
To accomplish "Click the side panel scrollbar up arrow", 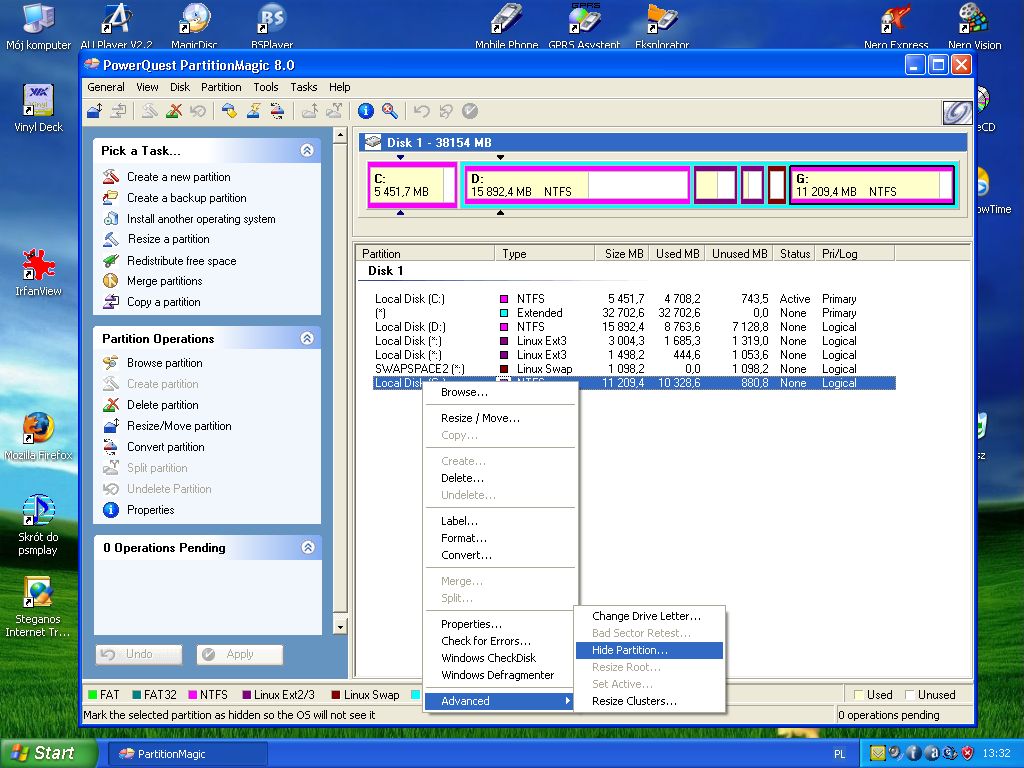I will [x=340, y=135].
